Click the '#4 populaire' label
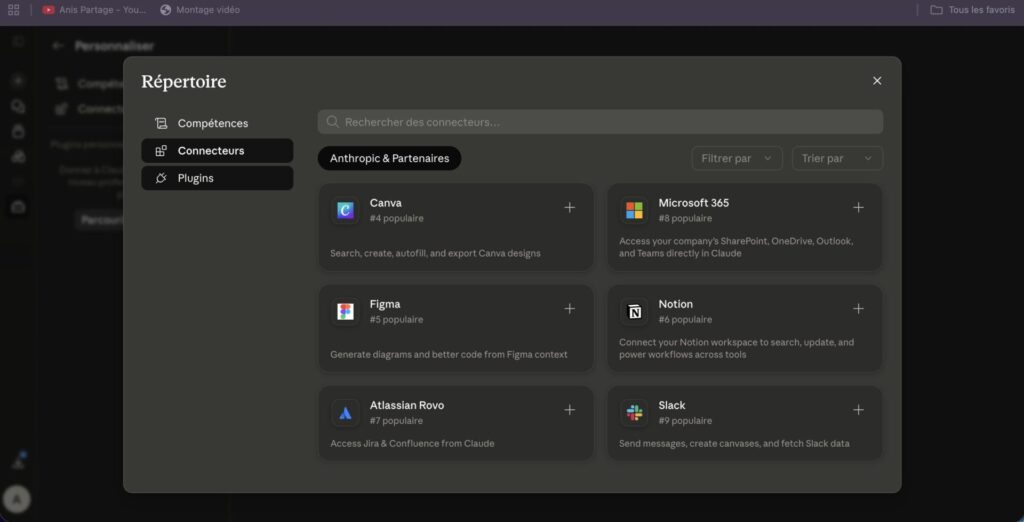 tap(396, 218)
